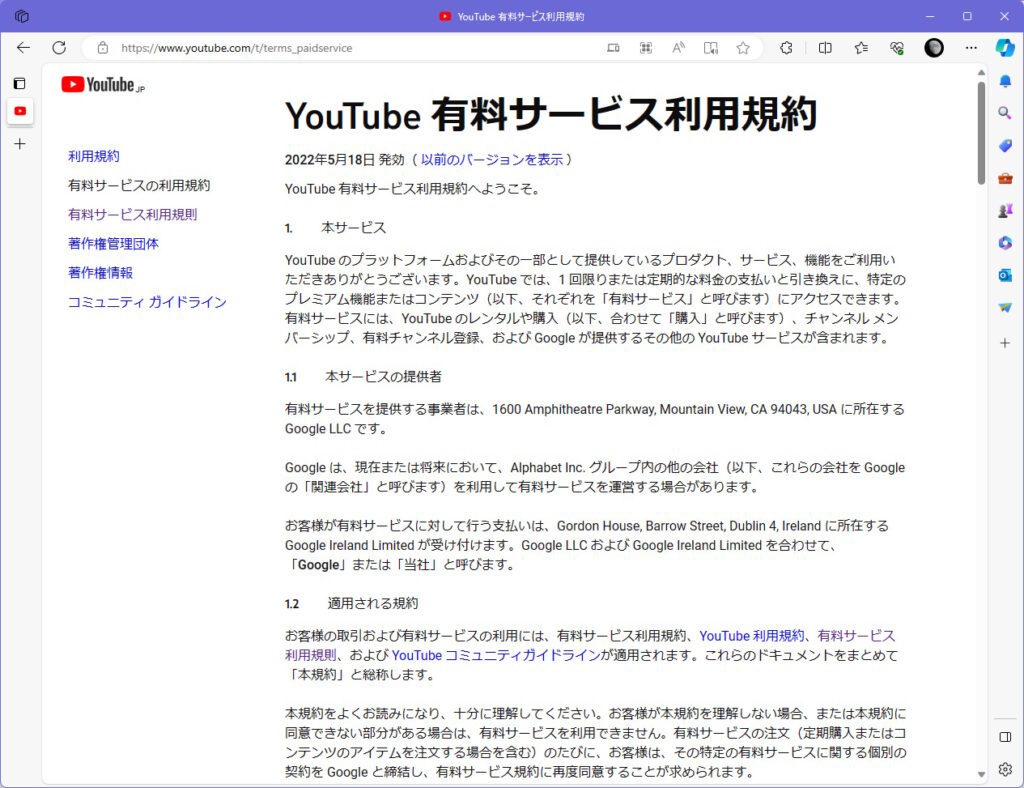Viewport: 1024px width, 788px height.
Task: Add this page to favorites with the star
Action: (x=743, y=48)
